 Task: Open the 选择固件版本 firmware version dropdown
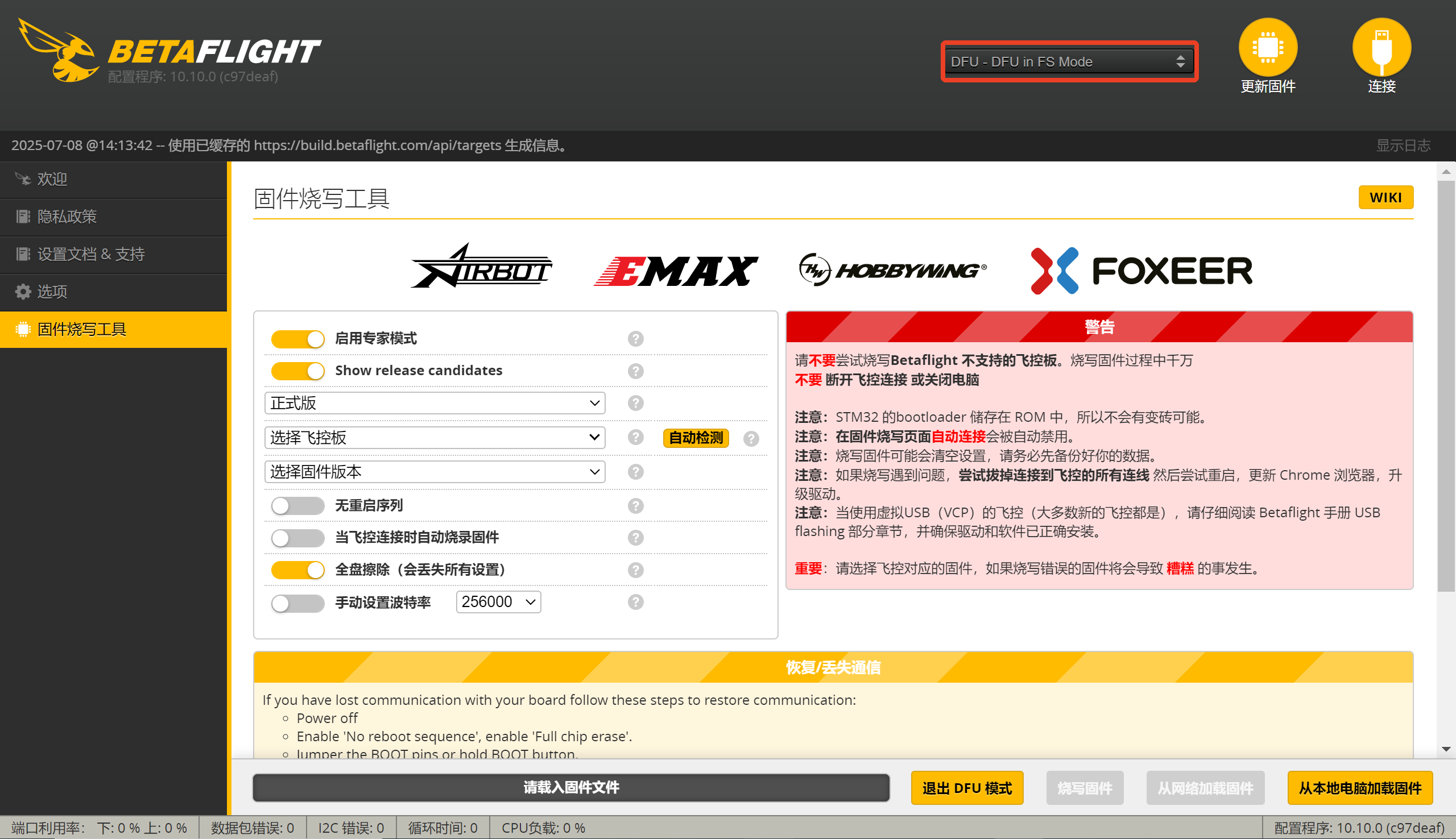(x=435, y=472)
